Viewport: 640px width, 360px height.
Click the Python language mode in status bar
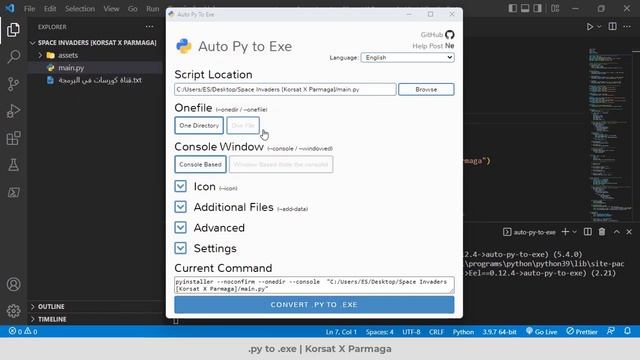click(463, 332)
